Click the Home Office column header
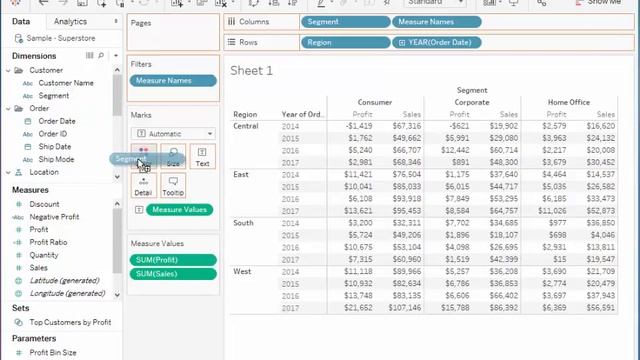This screenshot has height=360, width=640. (x=569, y=102)
